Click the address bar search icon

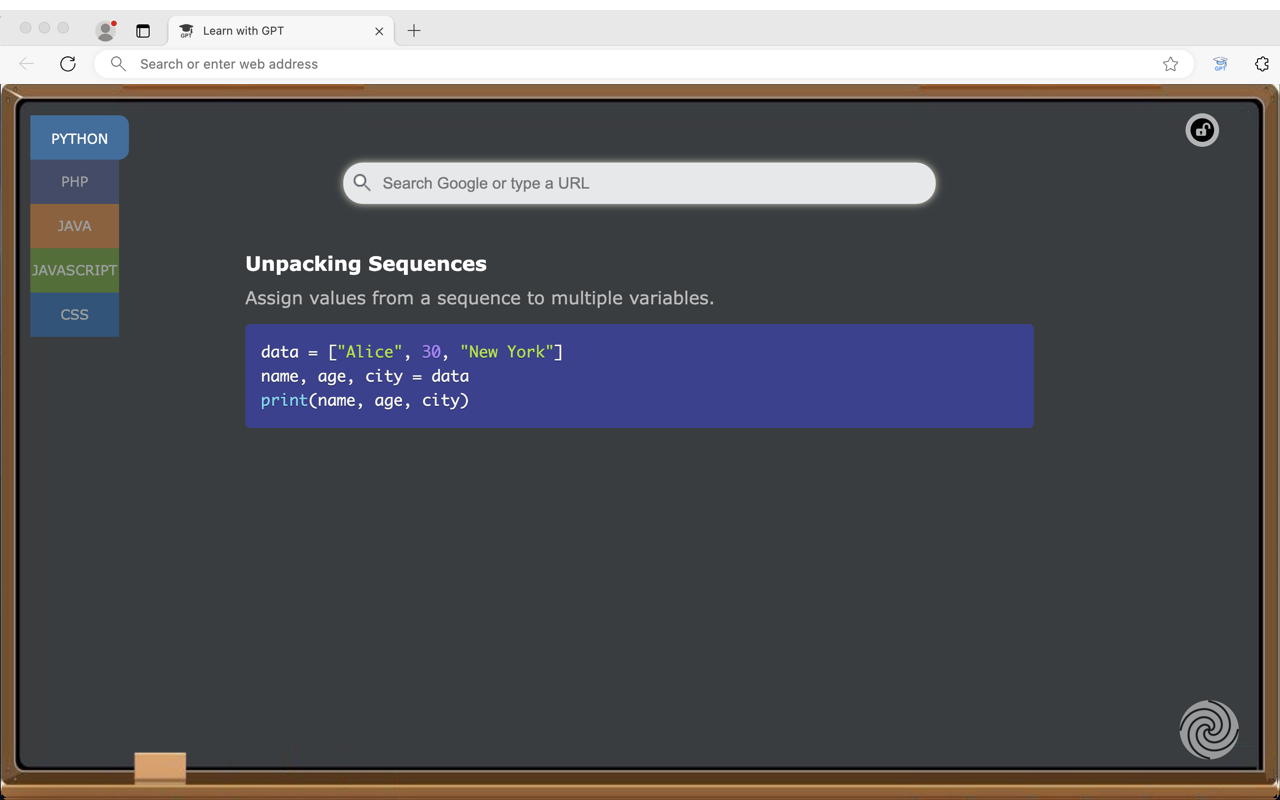tap(118, 64)
